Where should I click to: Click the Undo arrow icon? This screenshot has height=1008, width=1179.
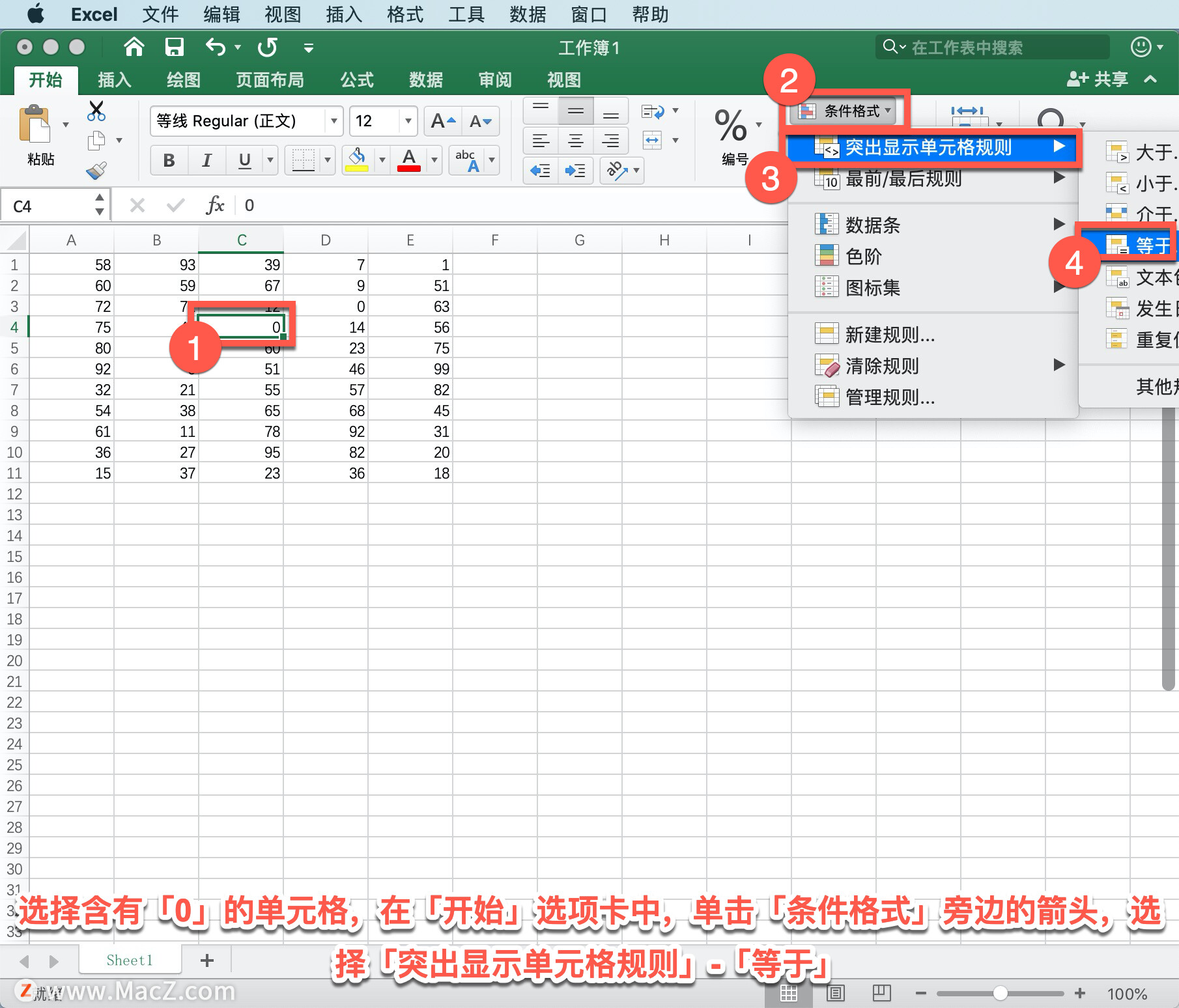[x=216, y=47]
